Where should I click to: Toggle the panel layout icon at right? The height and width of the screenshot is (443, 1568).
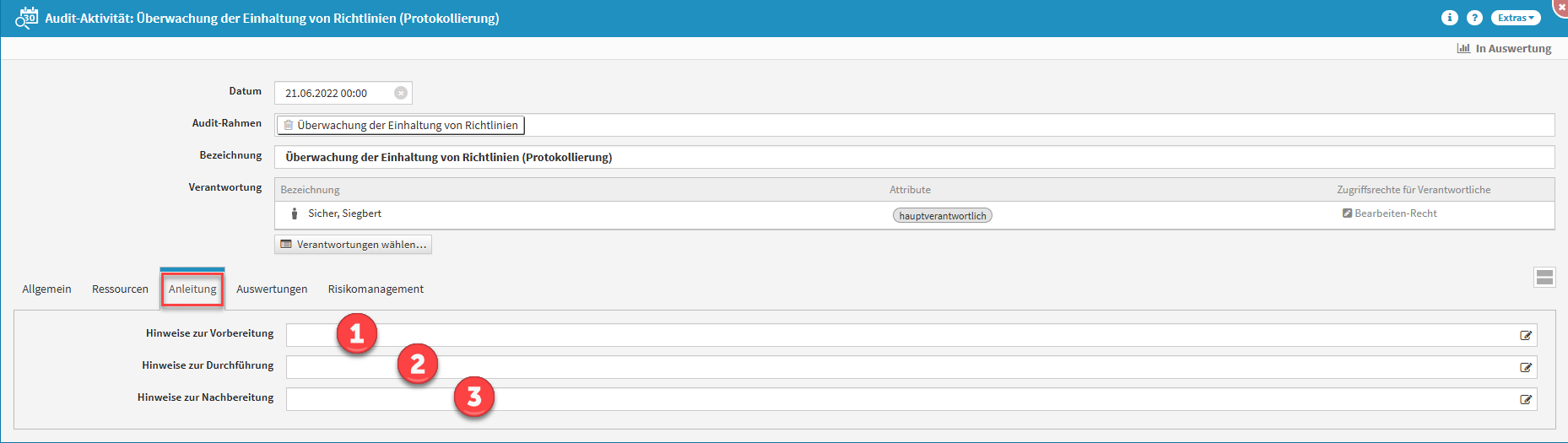pos(1544,277)
